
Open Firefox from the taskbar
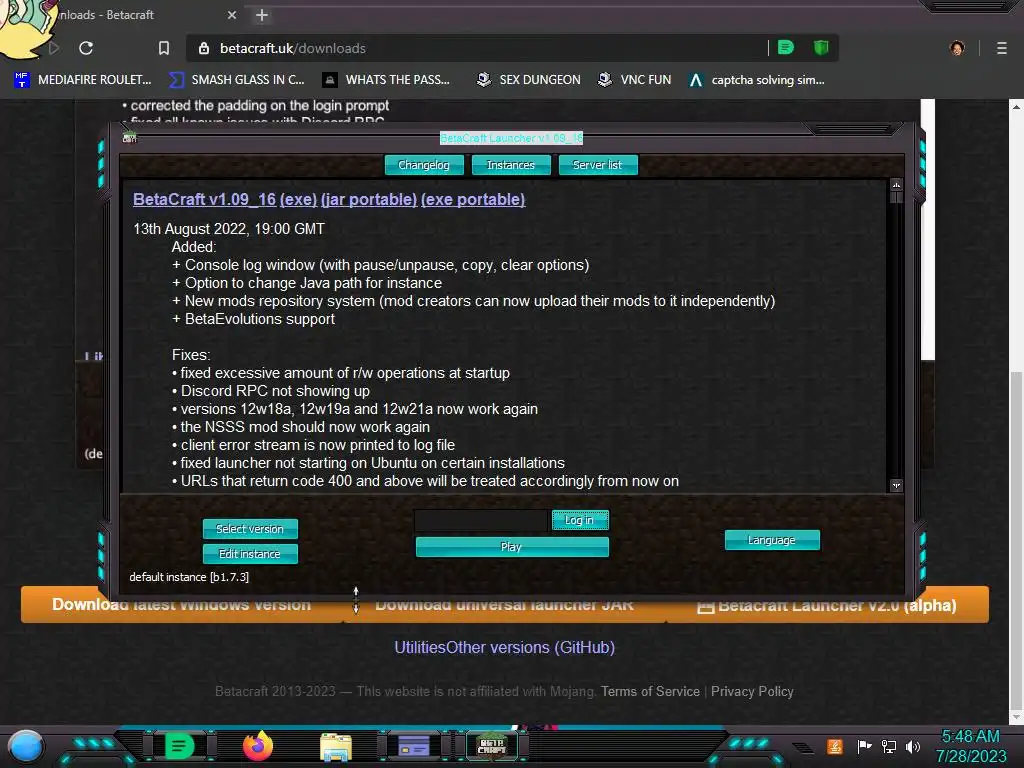click(x=257, y=746)
